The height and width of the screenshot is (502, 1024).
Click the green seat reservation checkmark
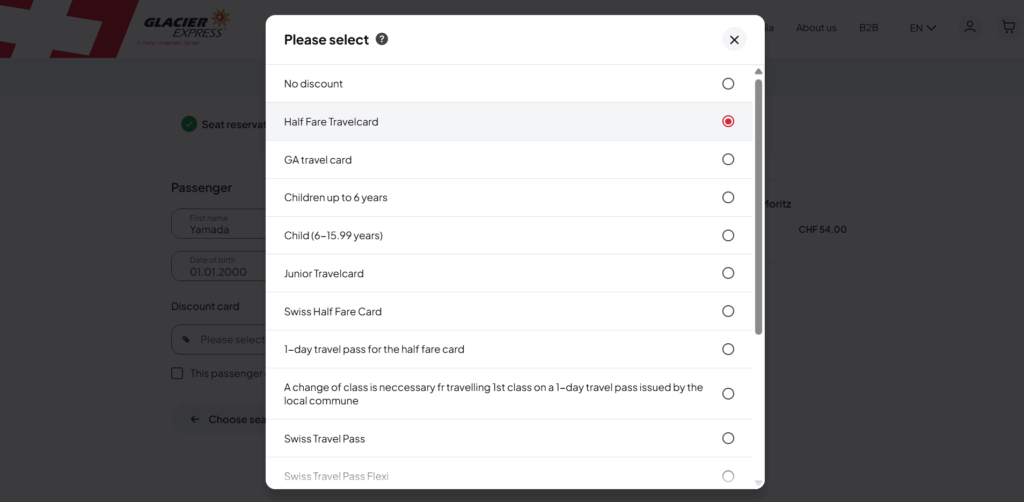tap(189, 124)
